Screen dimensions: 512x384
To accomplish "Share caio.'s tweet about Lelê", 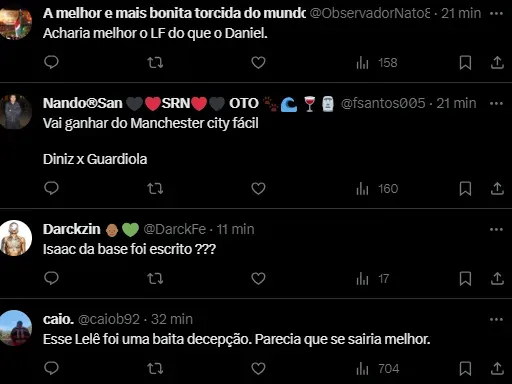I will [497, 368].
